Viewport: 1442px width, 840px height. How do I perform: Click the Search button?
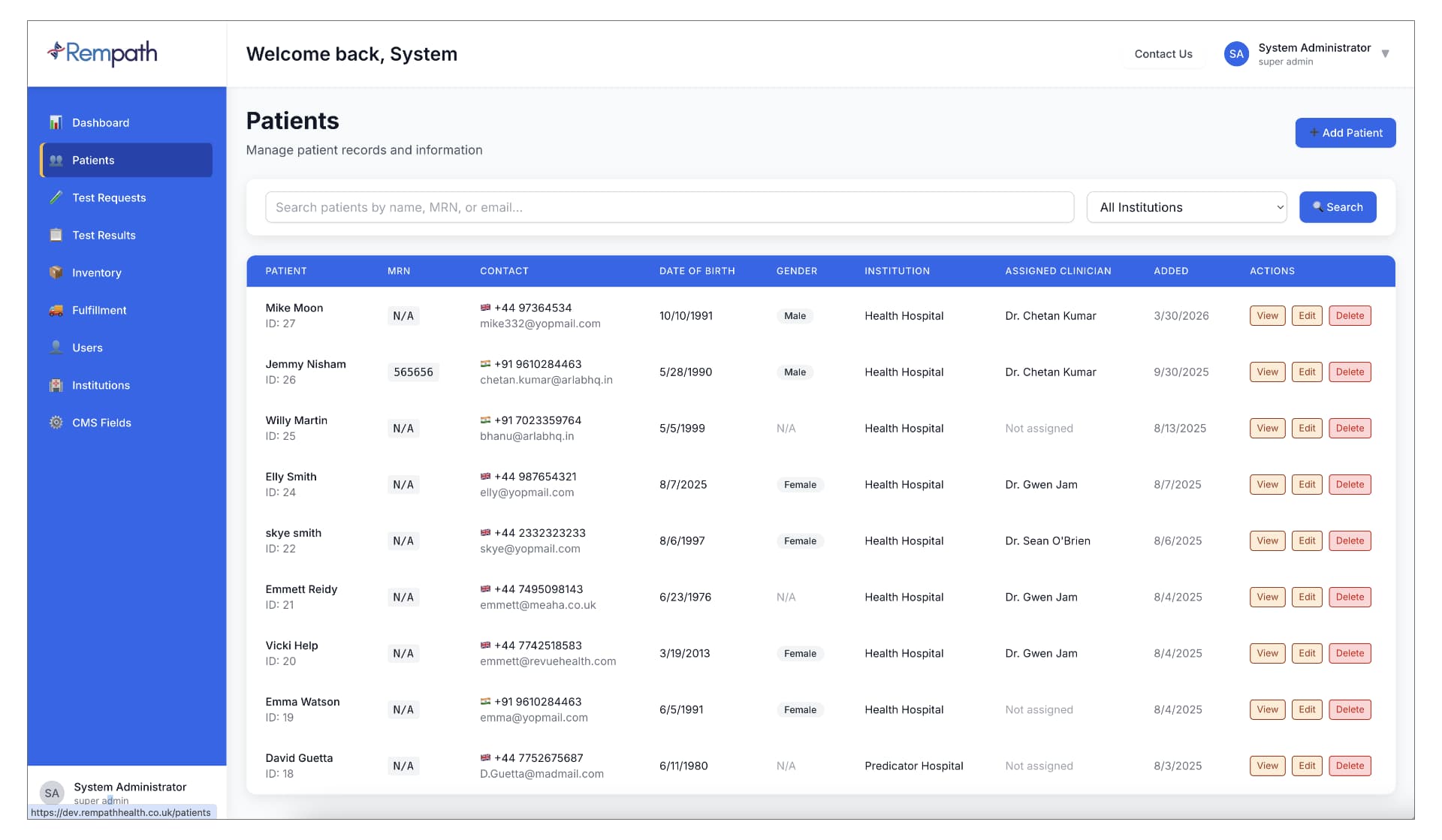1338,207
